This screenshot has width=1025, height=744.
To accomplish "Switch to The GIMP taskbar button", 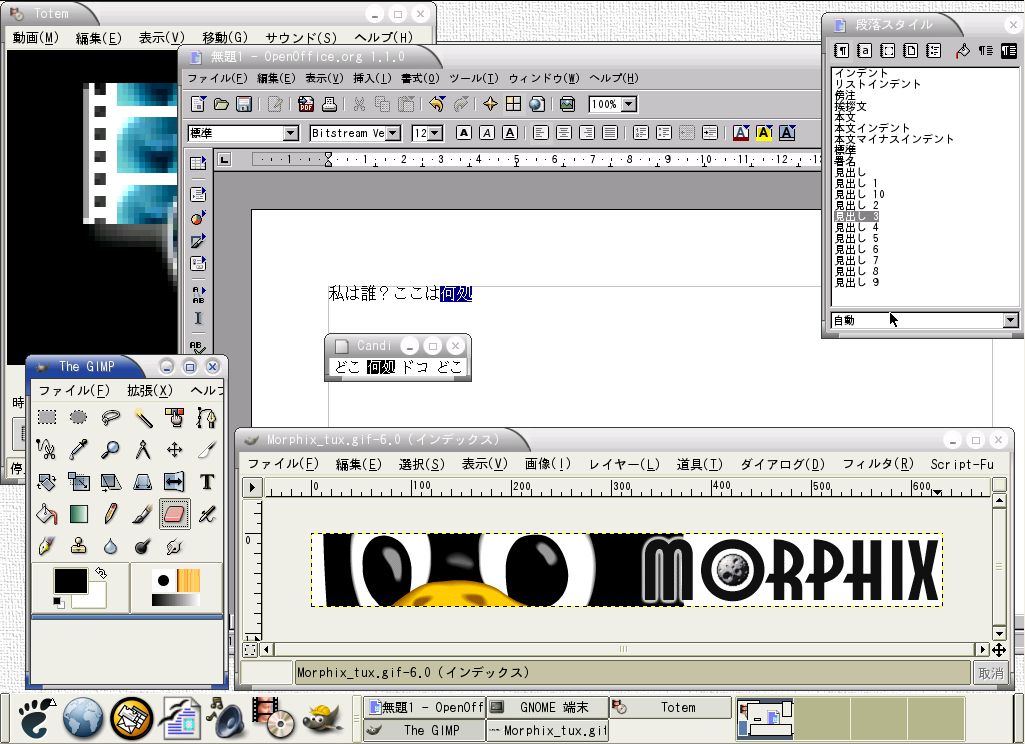I will coord(424,730).
